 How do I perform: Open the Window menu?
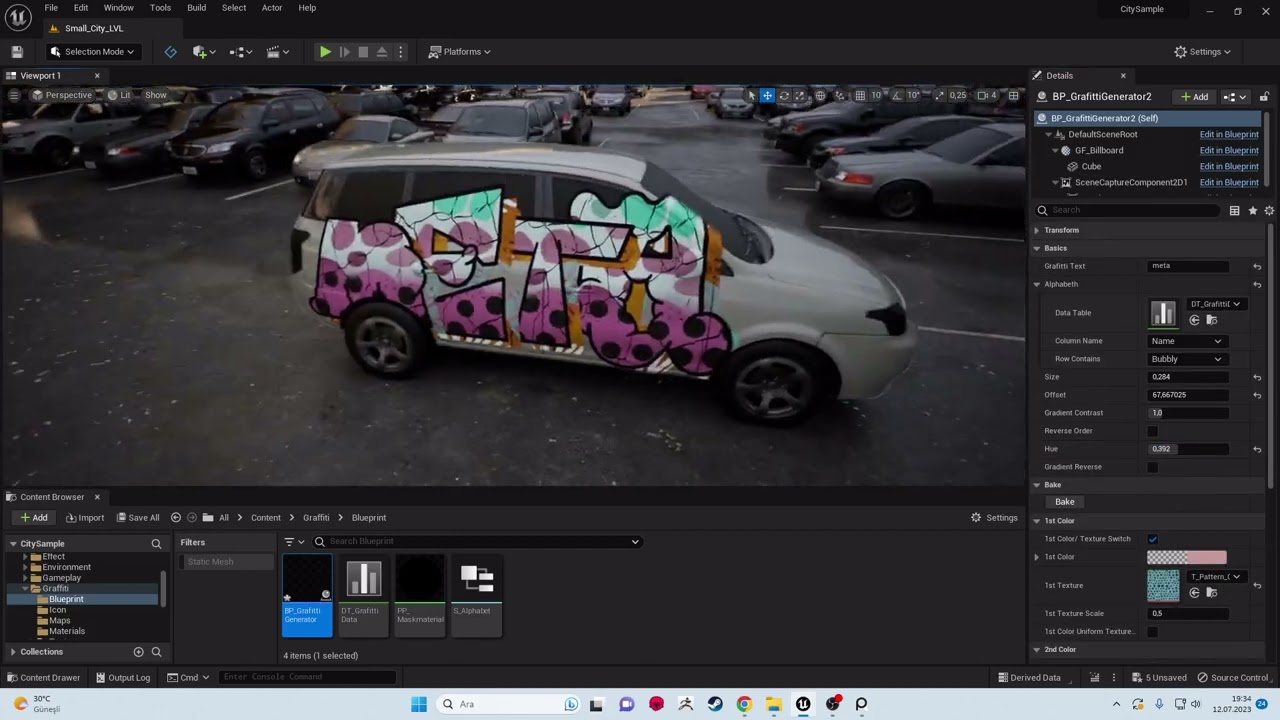tap(118, 8)
